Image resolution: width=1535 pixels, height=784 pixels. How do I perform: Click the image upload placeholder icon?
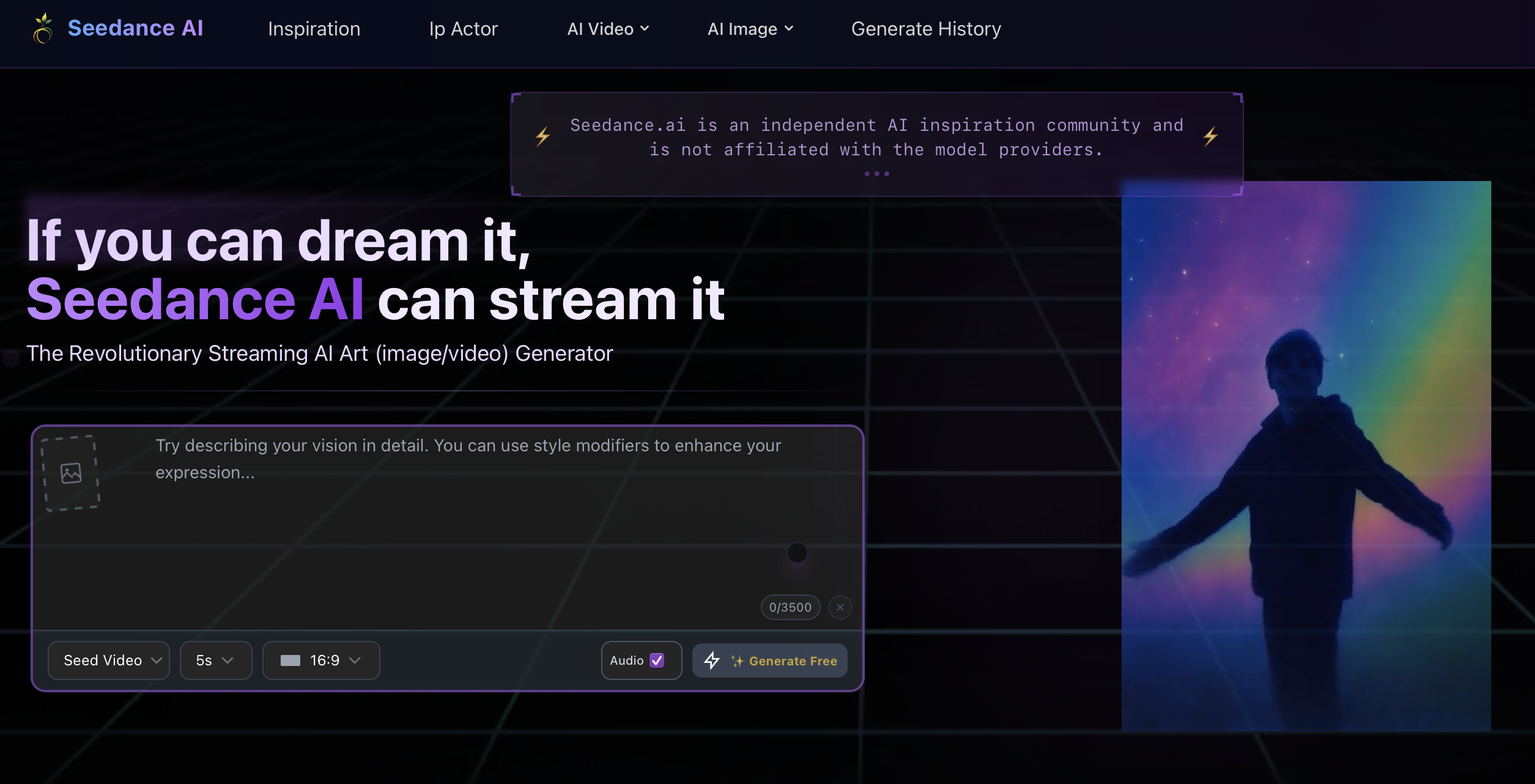pos(71,473)
